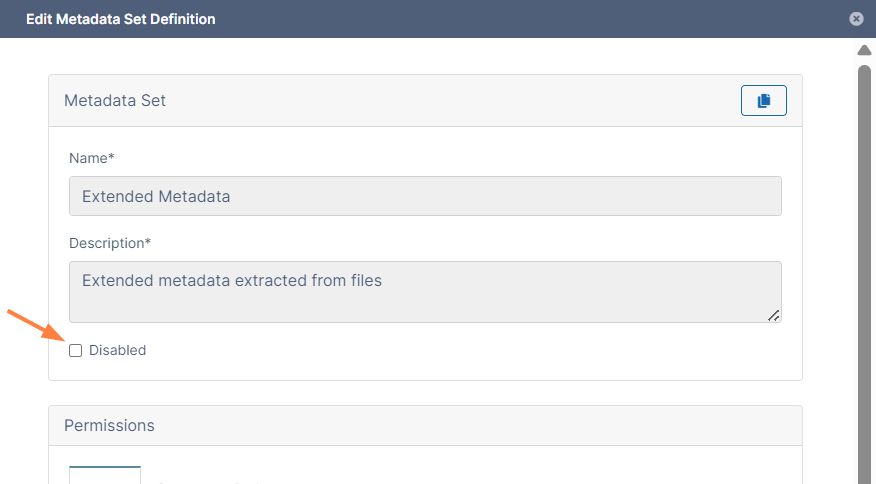The image size is (876, 484).
Task: Click the Extended Metadata text in Name
Action: (x=156, y=196)
